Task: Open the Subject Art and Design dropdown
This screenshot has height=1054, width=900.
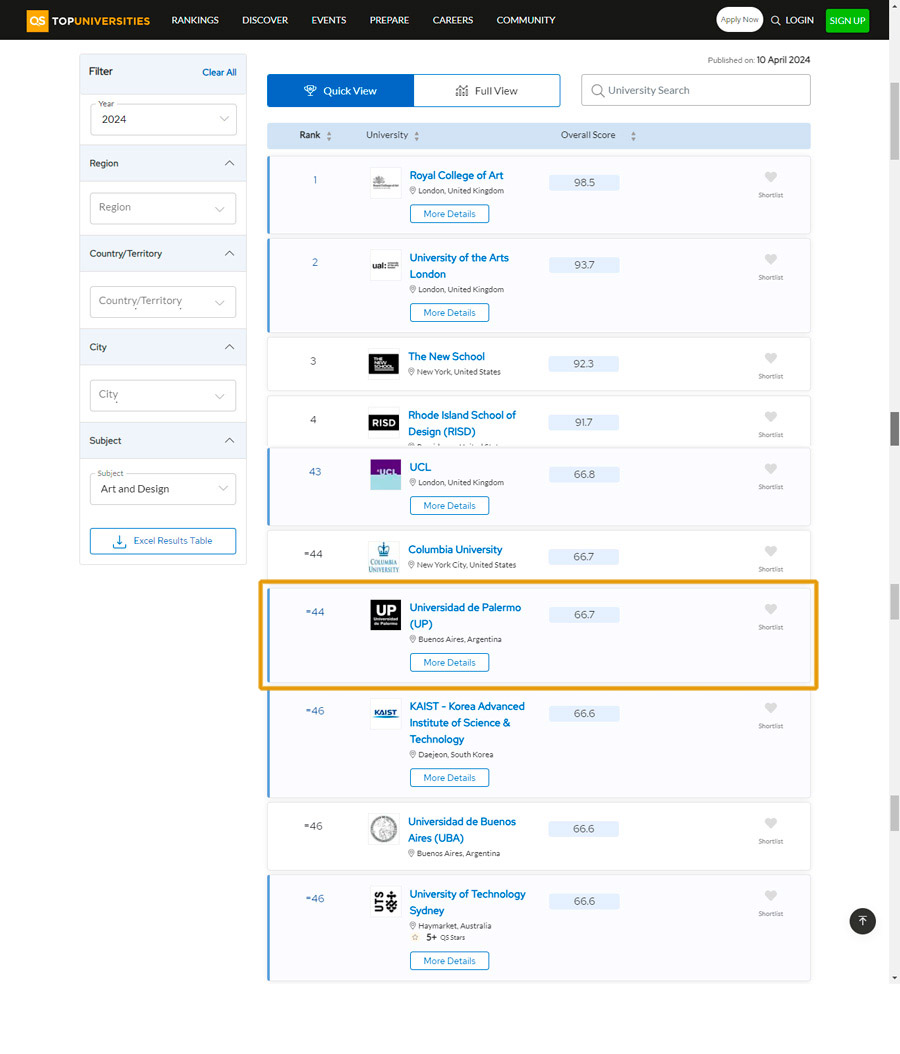Action: (163, 489)
